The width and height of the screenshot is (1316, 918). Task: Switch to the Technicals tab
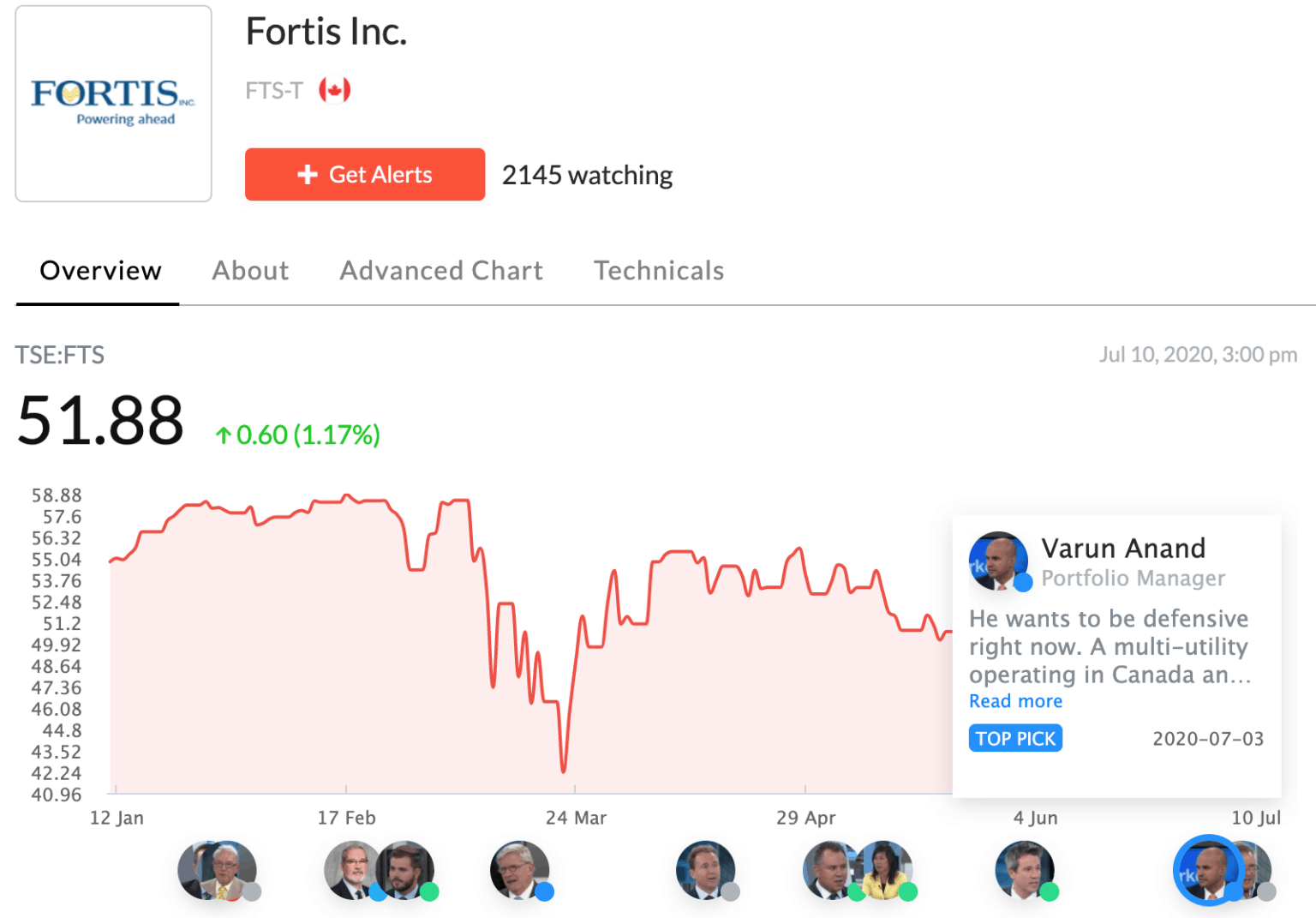658,270
